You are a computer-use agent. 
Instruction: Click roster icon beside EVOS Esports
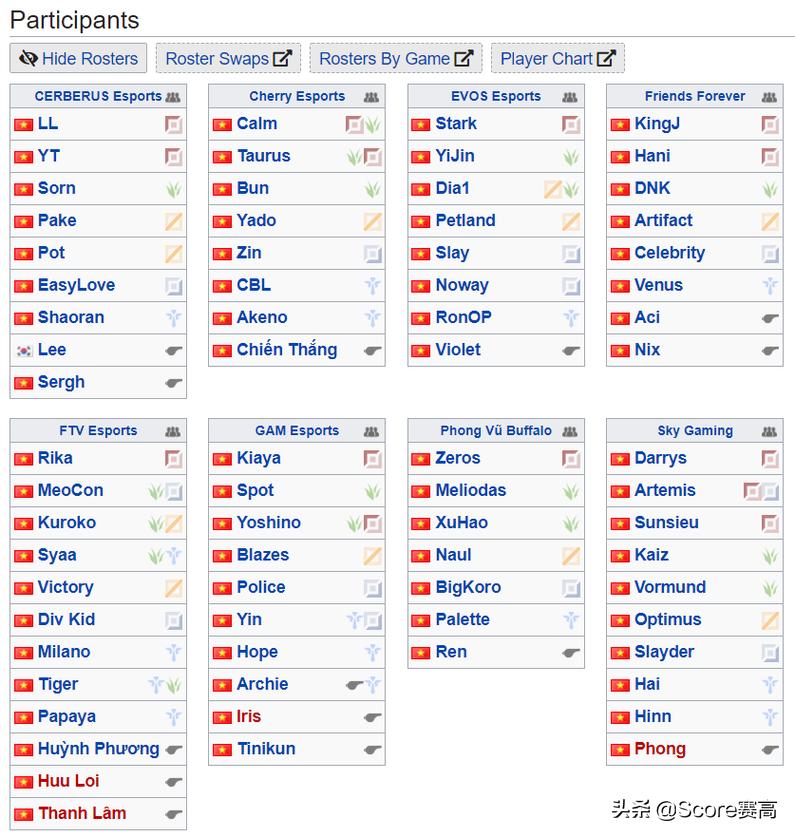[570, 97]
